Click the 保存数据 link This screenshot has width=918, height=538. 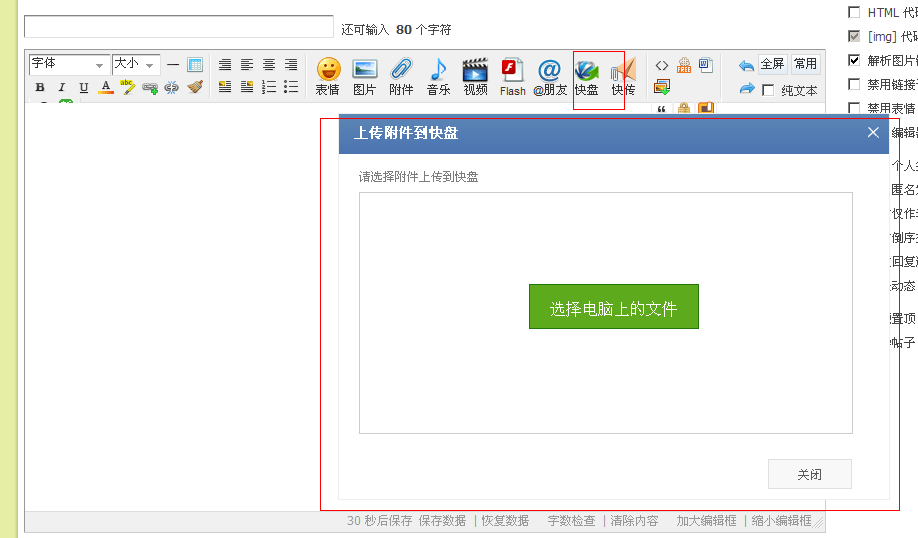[442, 521]
